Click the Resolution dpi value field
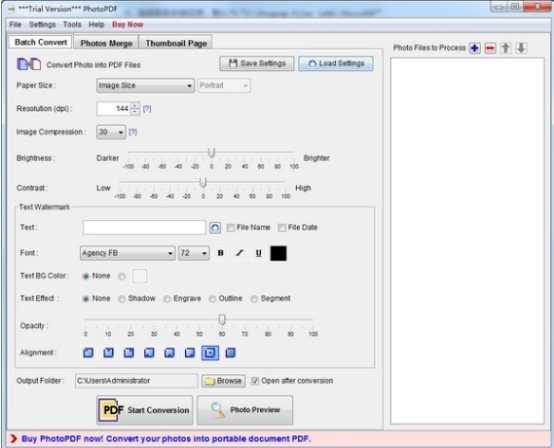This screenshot has height=448, width=554. pyautogui.click(x=113, y=109)
